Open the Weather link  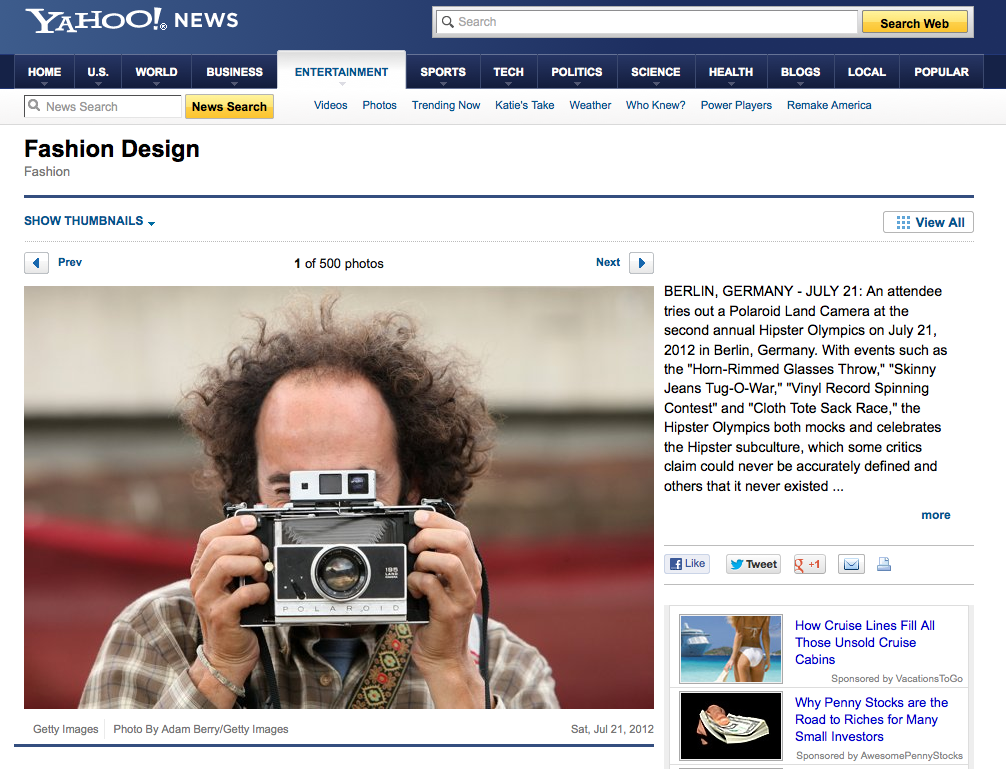pyautogui.click(x=590, y=105)
